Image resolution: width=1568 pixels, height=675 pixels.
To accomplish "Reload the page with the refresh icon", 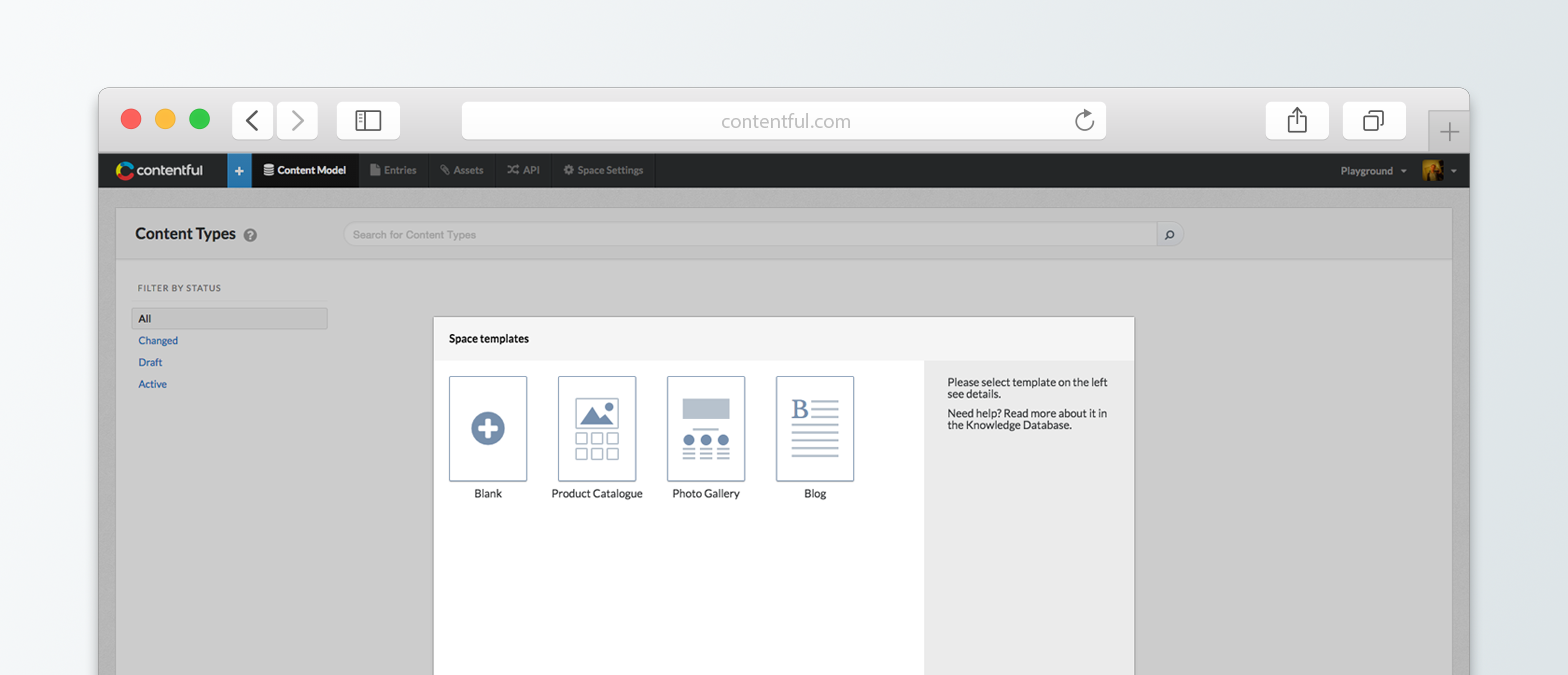I will [1084, 121].
